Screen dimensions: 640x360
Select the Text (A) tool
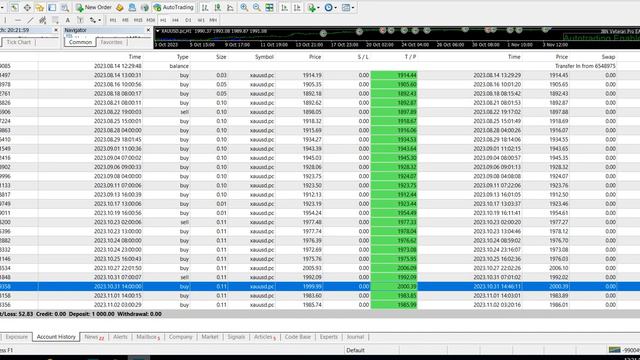(x=68, y=20)
